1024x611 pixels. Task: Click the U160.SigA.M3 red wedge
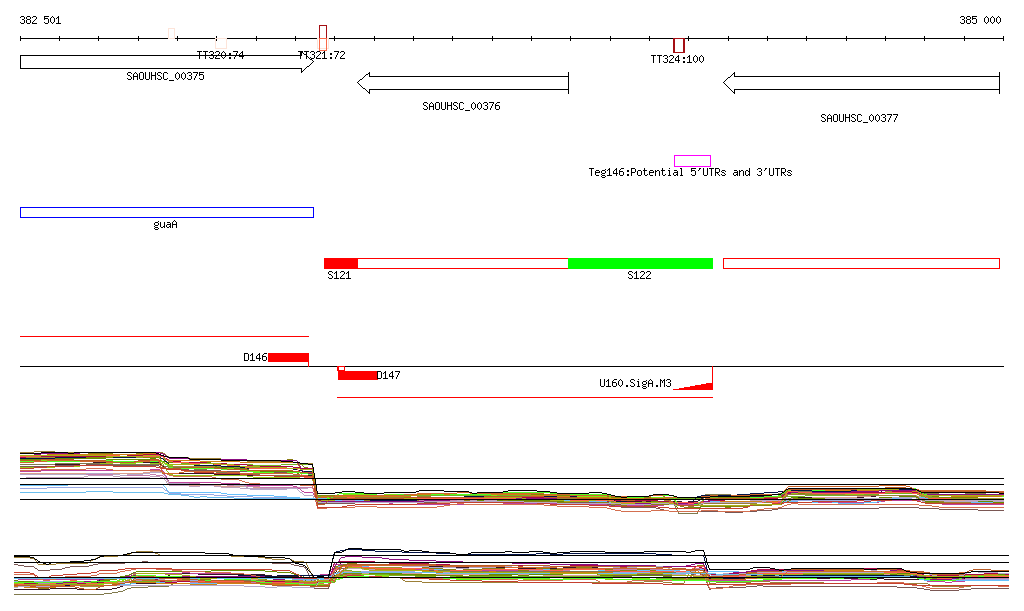tap(694, 386)
